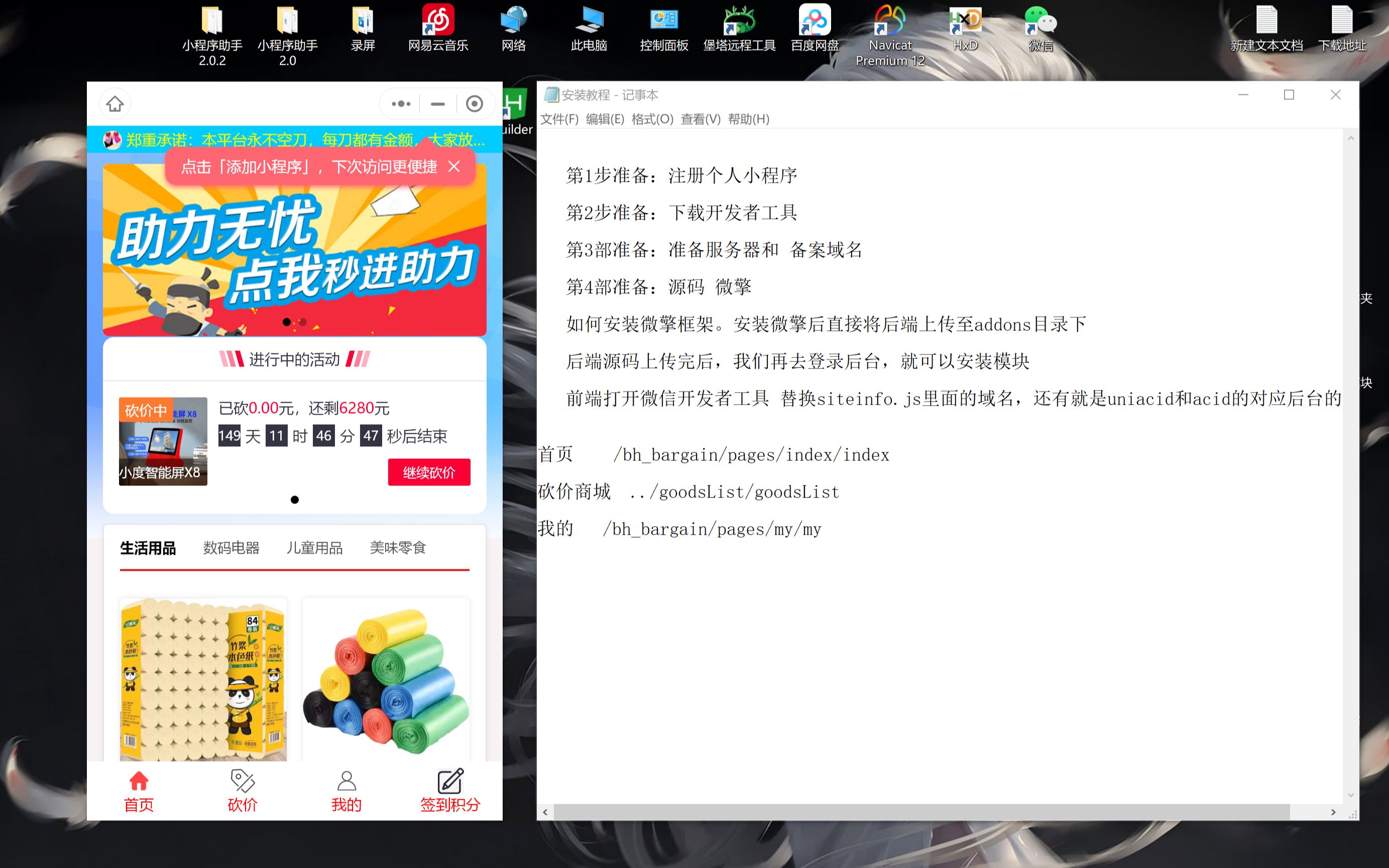Click the line 第2步准备：下载开发者工具

[681, 212]
